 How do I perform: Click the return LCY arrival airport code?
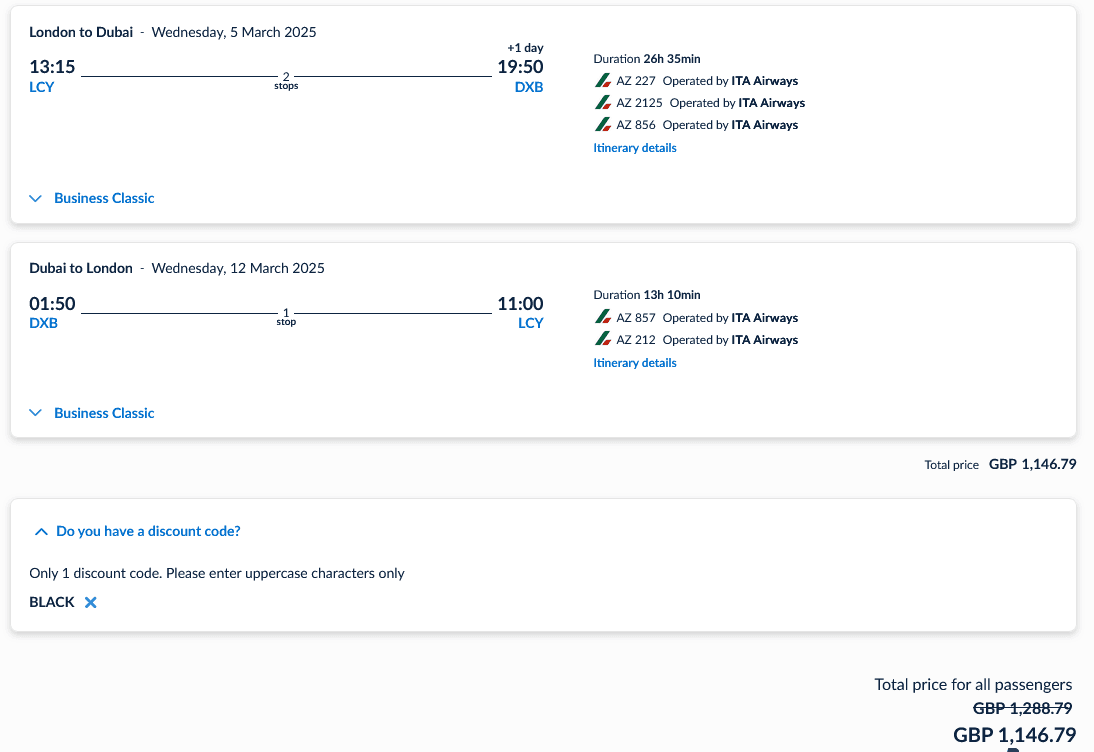(x=531, y=323)
